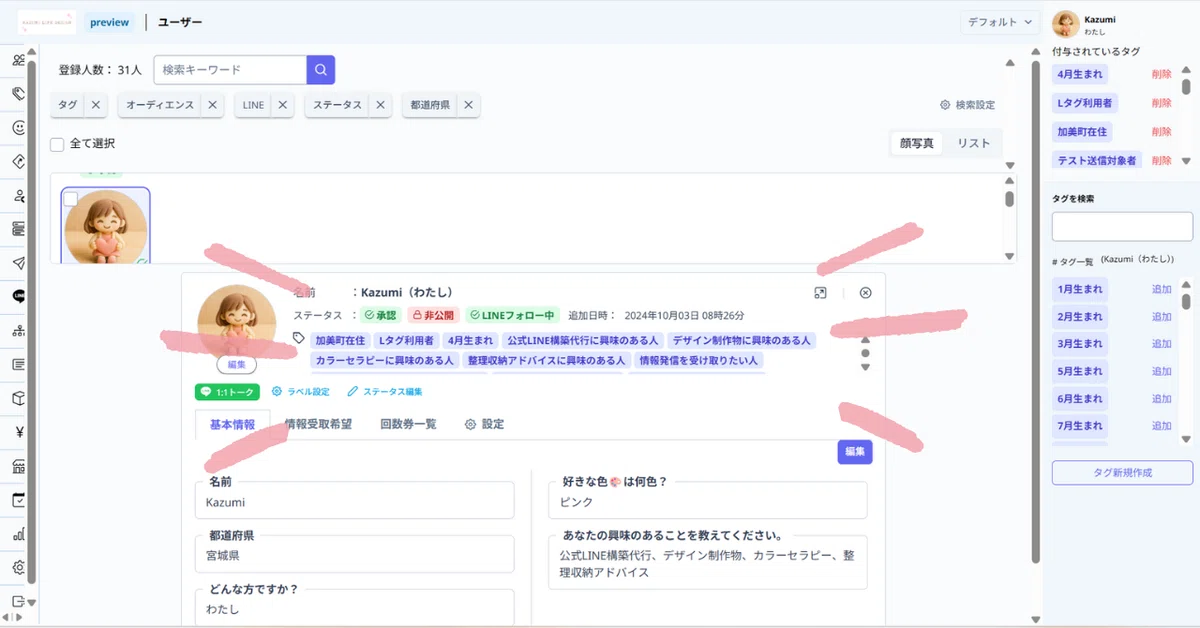Image resolution: width=1200 pixels, height=628 pixels.
Task: Close the Kazumi detail panel
Action: pyautogui.click(x=866, y=293)
